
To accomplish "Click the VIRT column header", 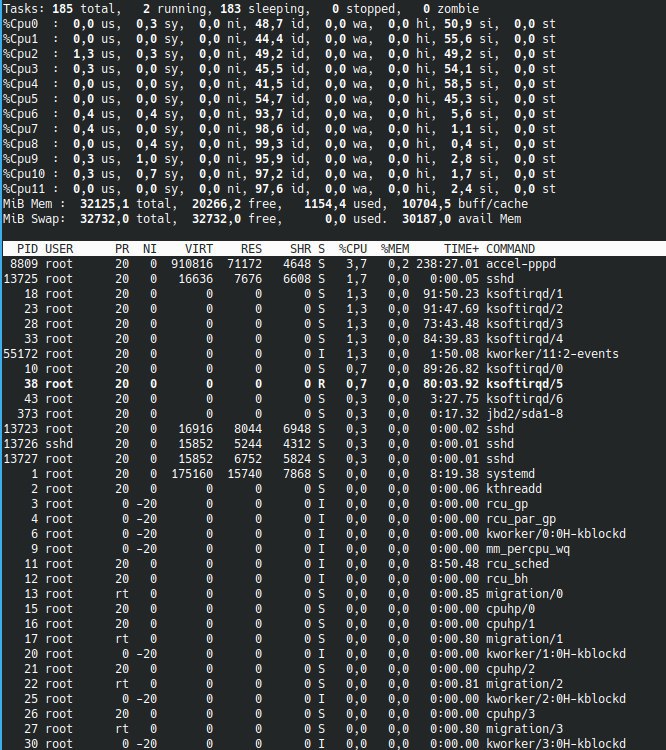I will (199, 249).
